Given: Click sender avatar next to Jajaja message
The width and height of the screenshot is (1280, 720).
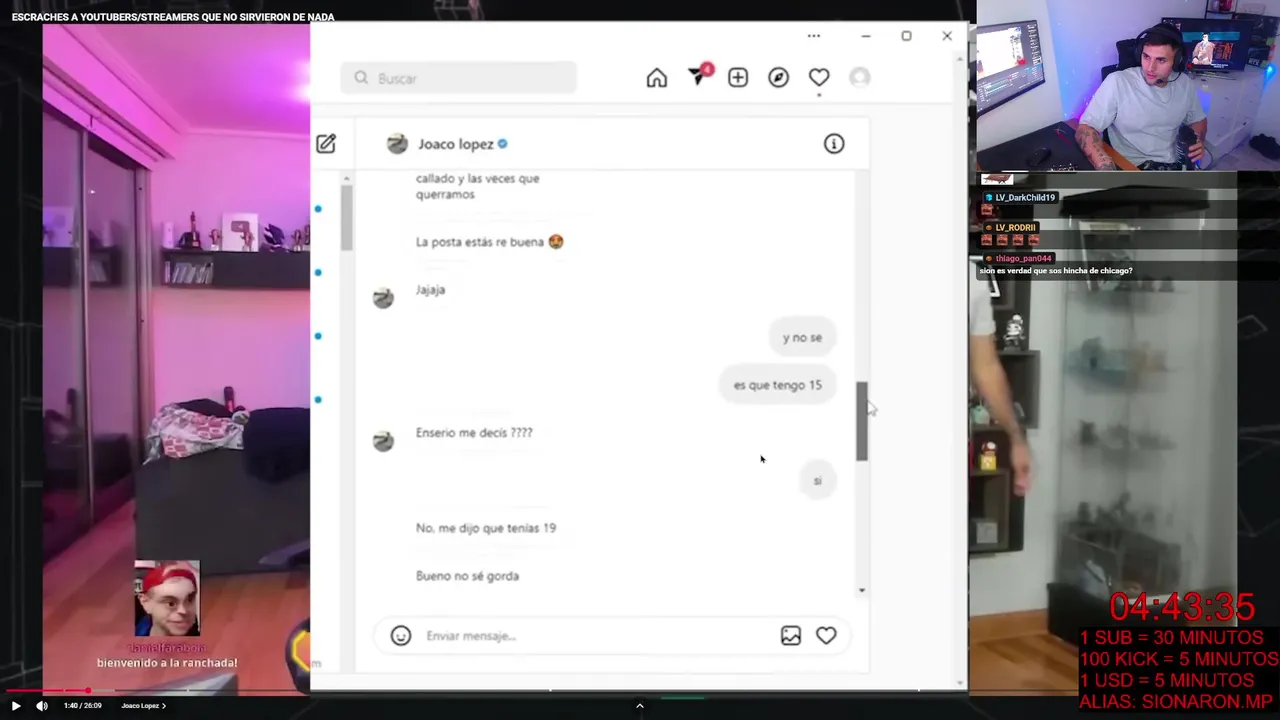Looking at the screenshot, I should point(383,298).
